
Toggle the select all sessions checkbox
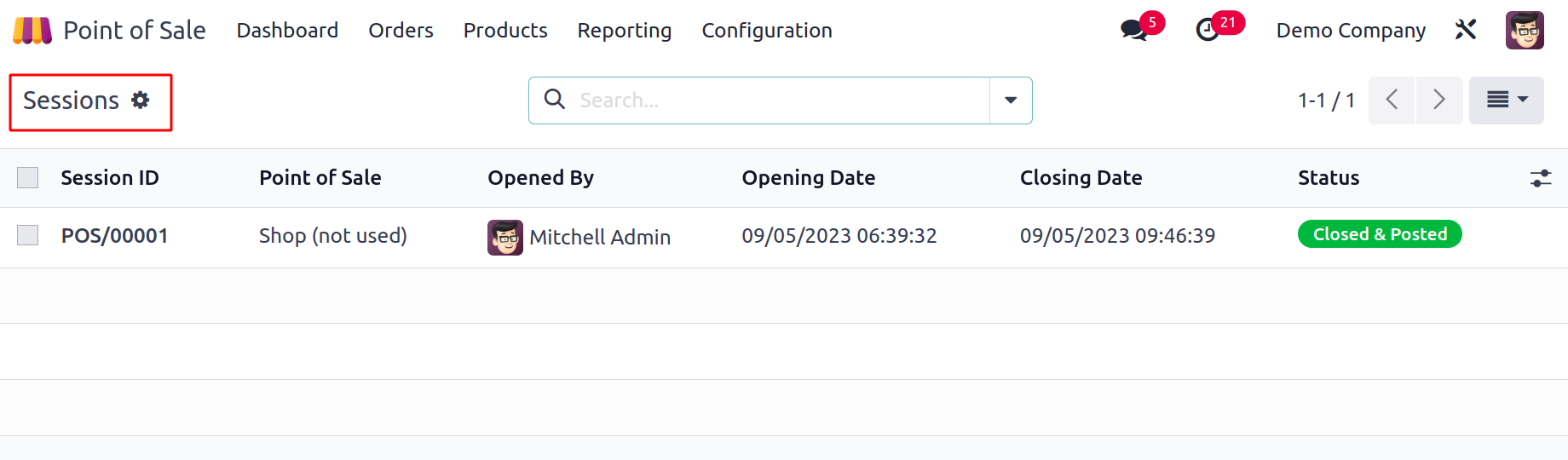(28, 177)
